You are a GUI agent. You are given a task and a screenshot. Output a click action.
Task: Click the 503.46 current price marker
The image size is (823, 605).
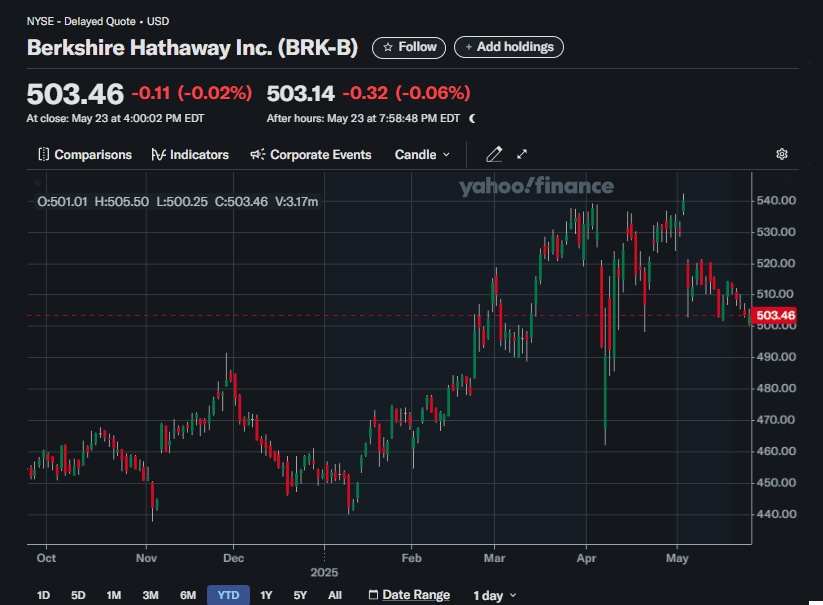coord(775,316)
